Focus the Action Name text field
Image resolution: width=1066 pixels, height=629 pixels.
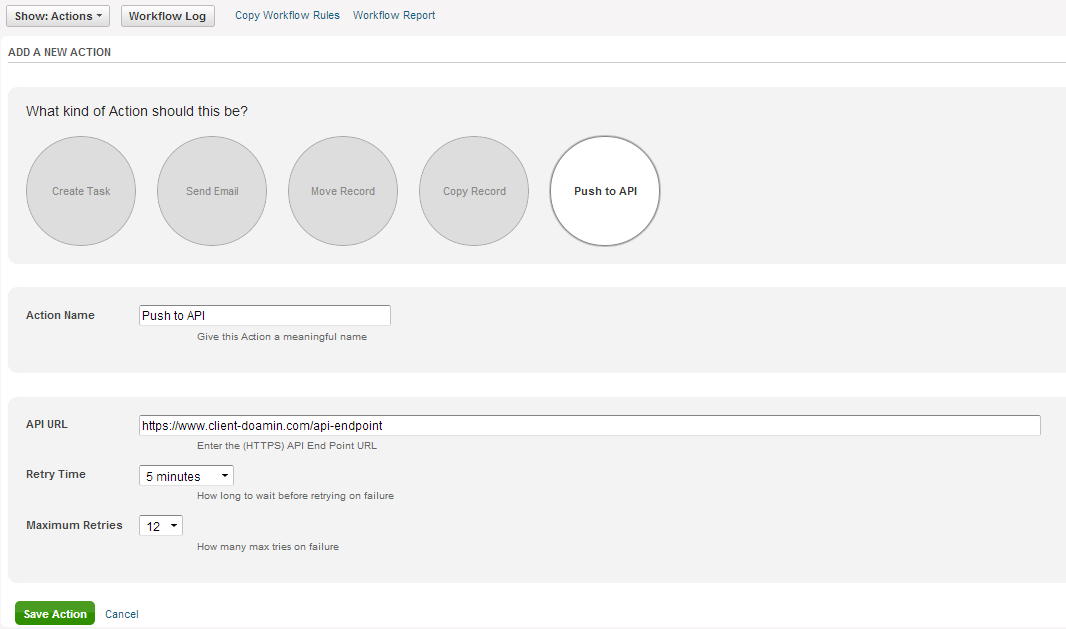click(x=264, y=316)
